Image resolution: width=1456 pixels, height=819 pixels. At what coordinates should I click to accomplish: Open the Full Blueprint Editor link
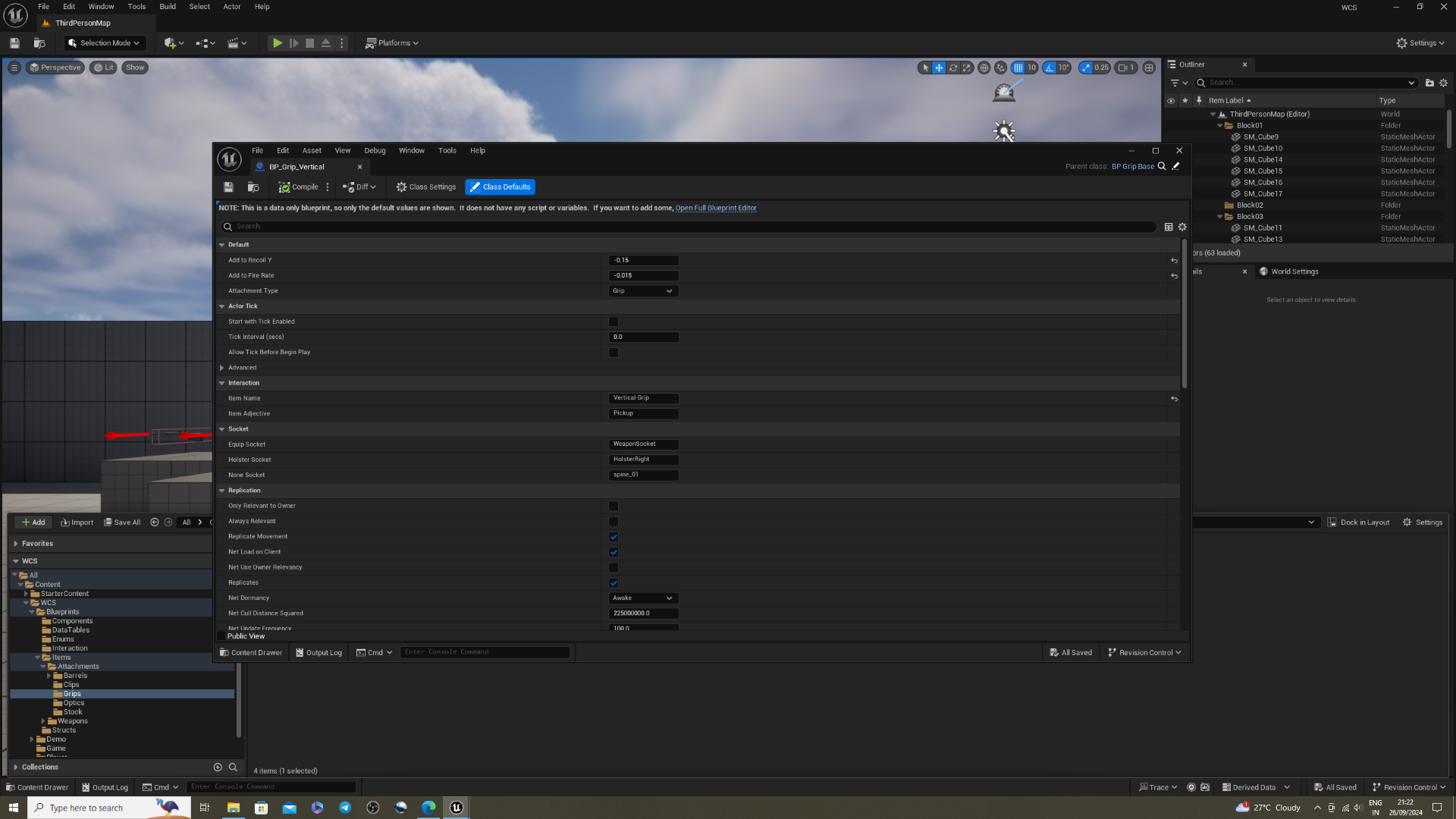(716, 208)
